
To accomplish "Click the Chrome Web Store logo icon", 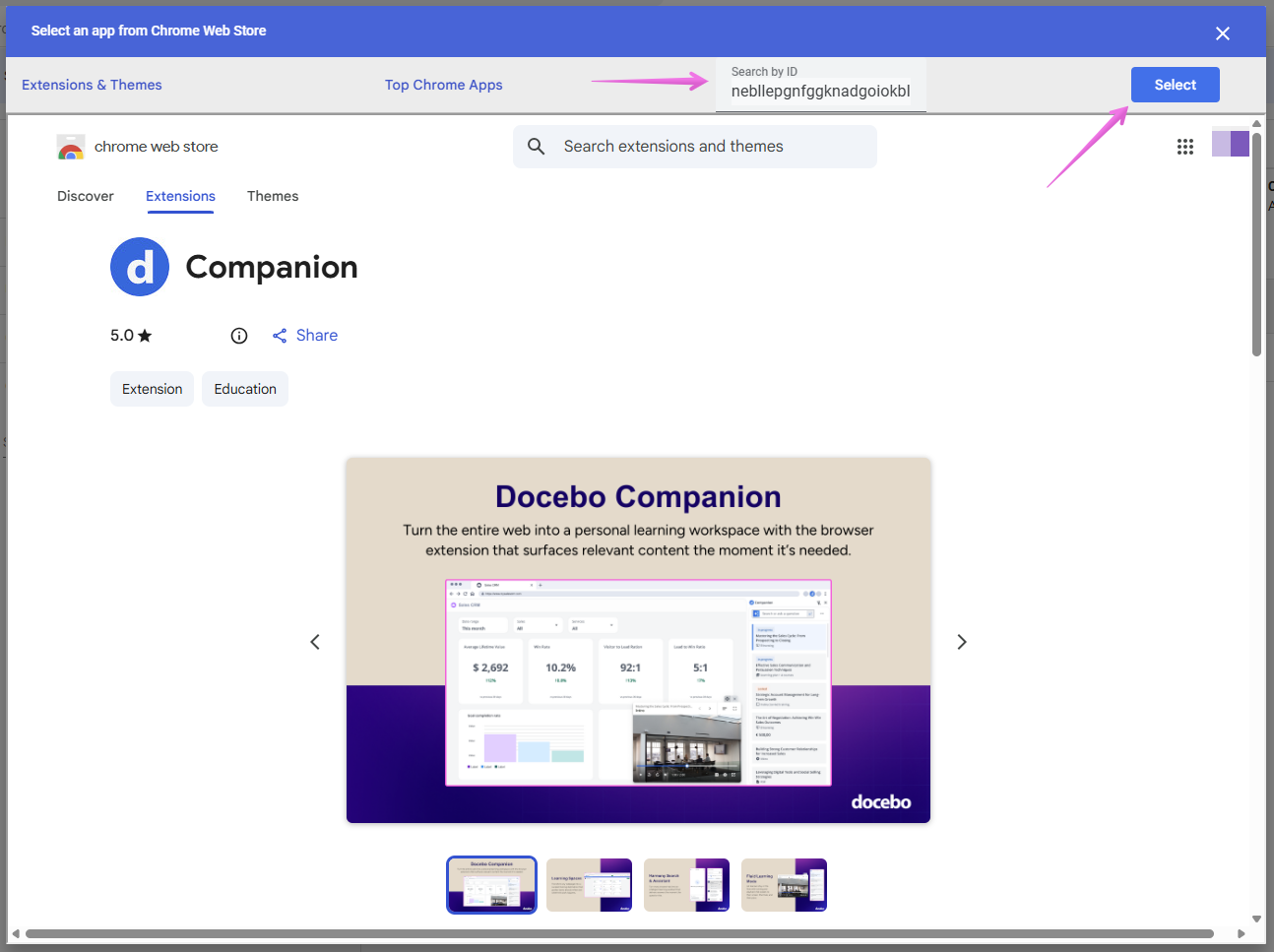I will click(x=71, y=148).
